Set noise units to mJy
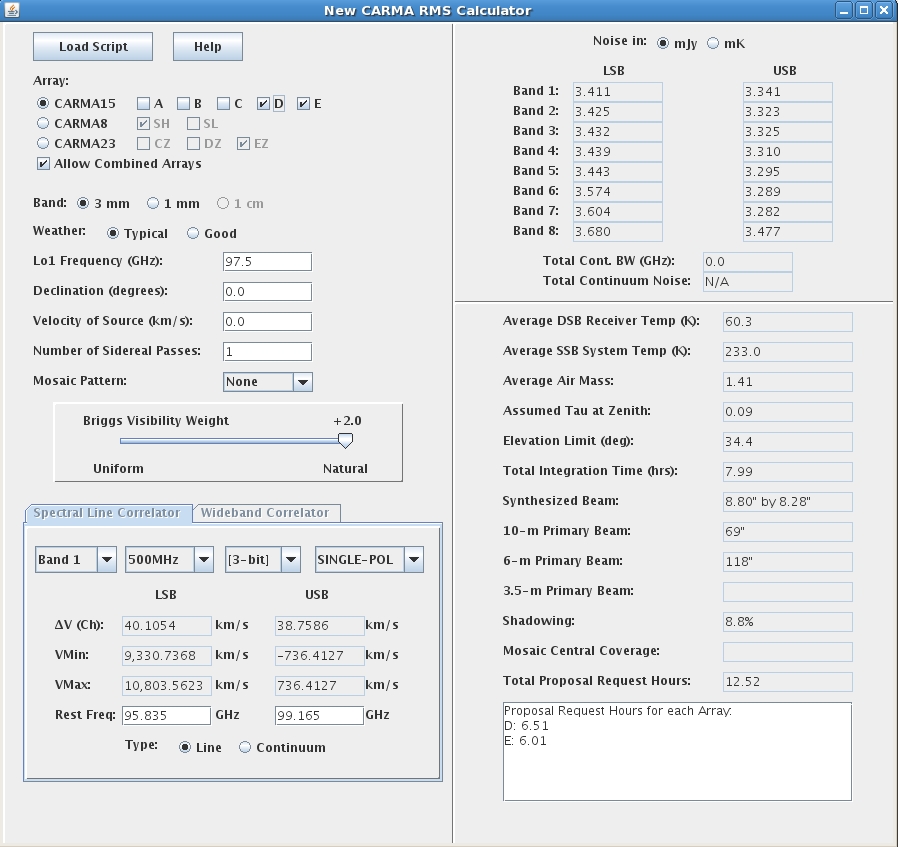 [663, 44]
